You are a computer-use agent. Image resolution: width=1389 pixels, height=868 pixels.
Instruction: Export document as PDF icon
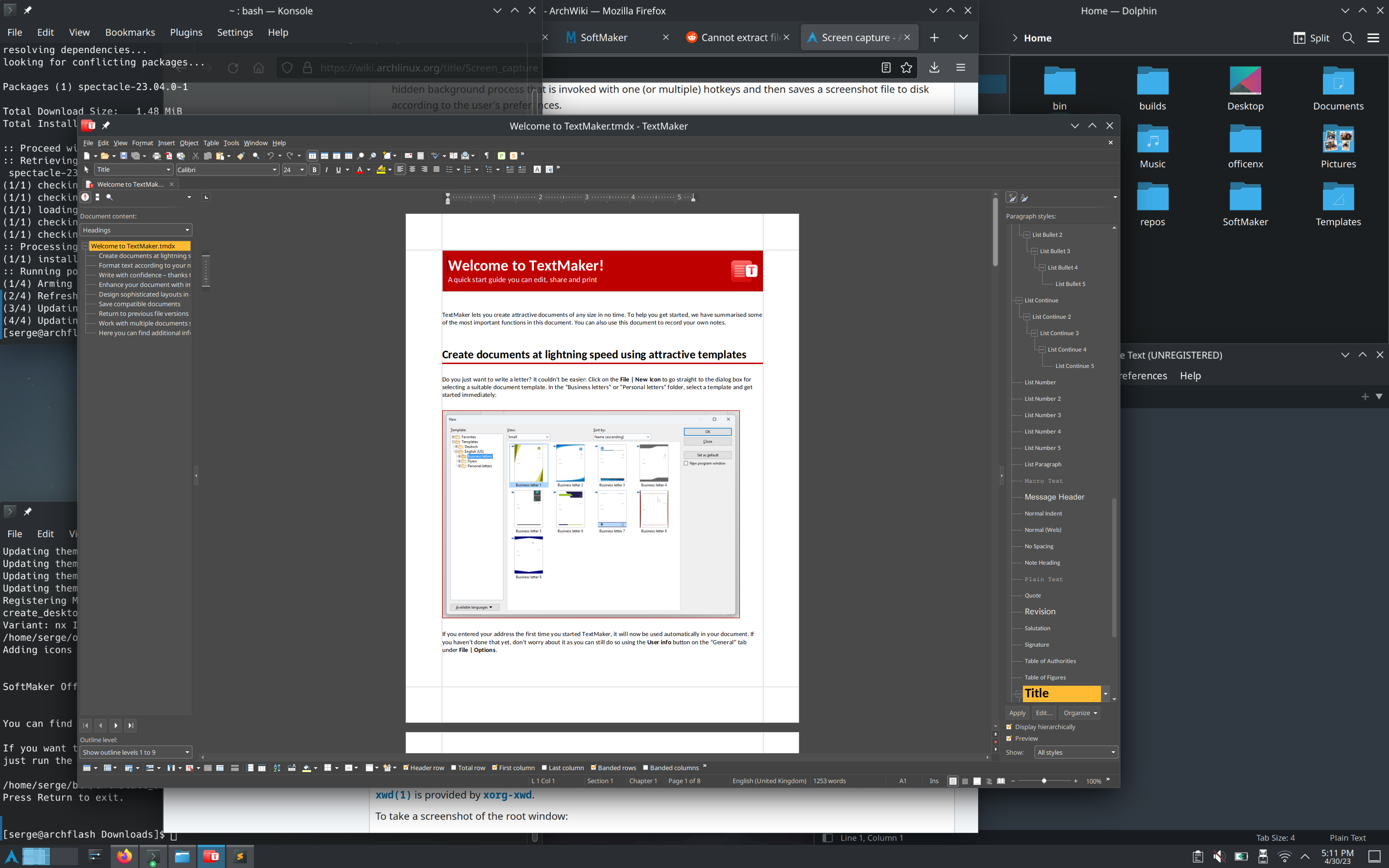coord(169,156)
